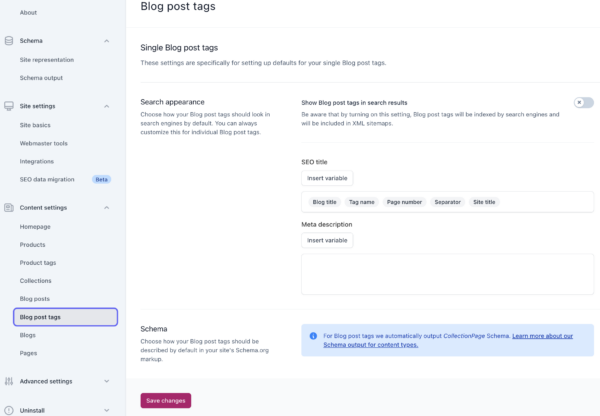Click Insert variable under SEO title
The width and height of the screenshot is (600, 416).
[327, 177]
